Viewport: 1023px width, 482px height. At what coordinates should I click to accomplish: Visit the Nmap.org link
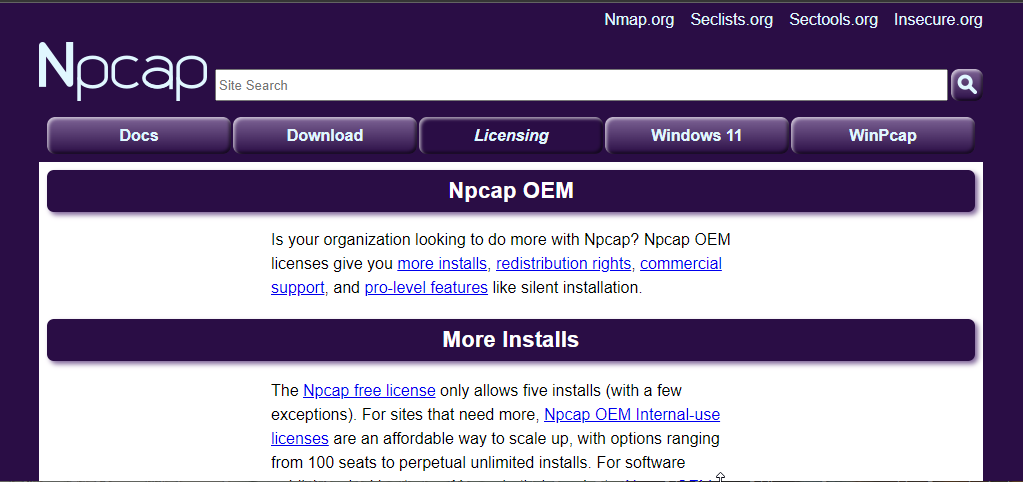pyautogui.click(x=639, y=20)
